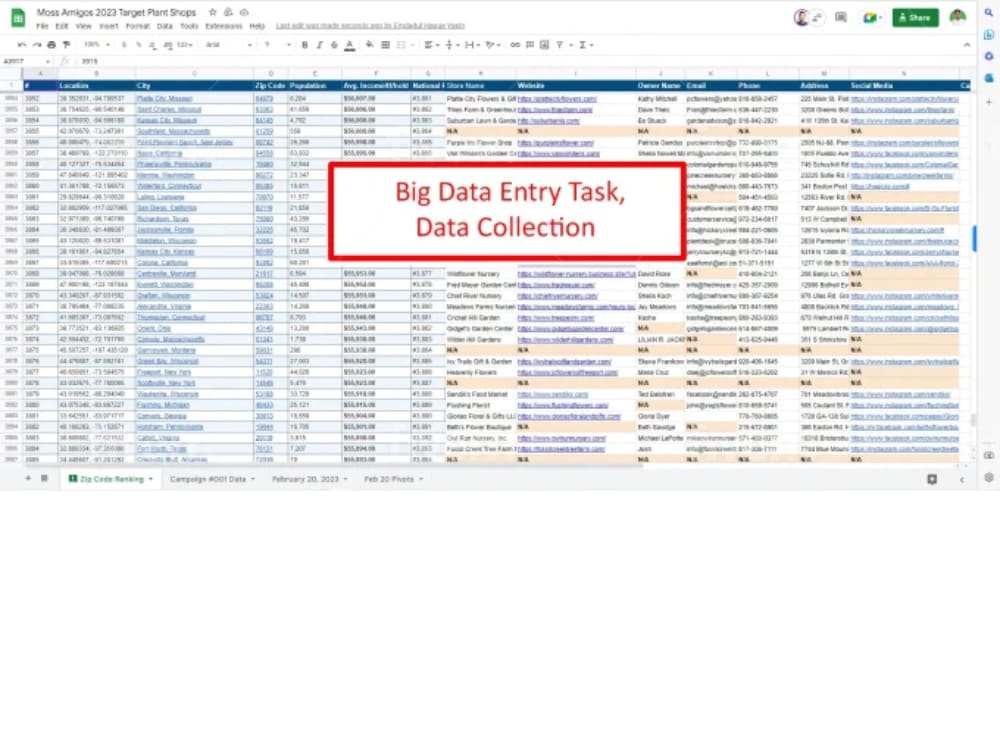Click the Share button
This screenshot has height=750, width=1000.
click(915, 18)
